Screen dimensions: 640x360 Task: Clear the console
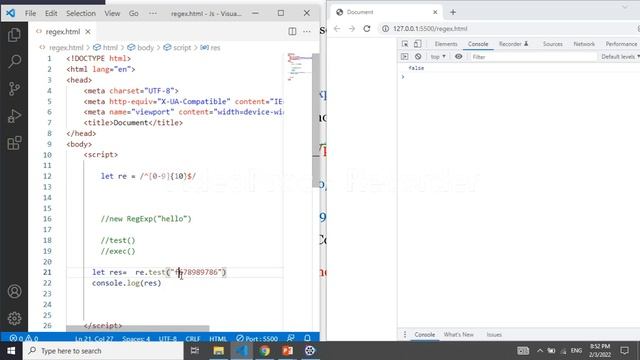(x=418, y=57)
